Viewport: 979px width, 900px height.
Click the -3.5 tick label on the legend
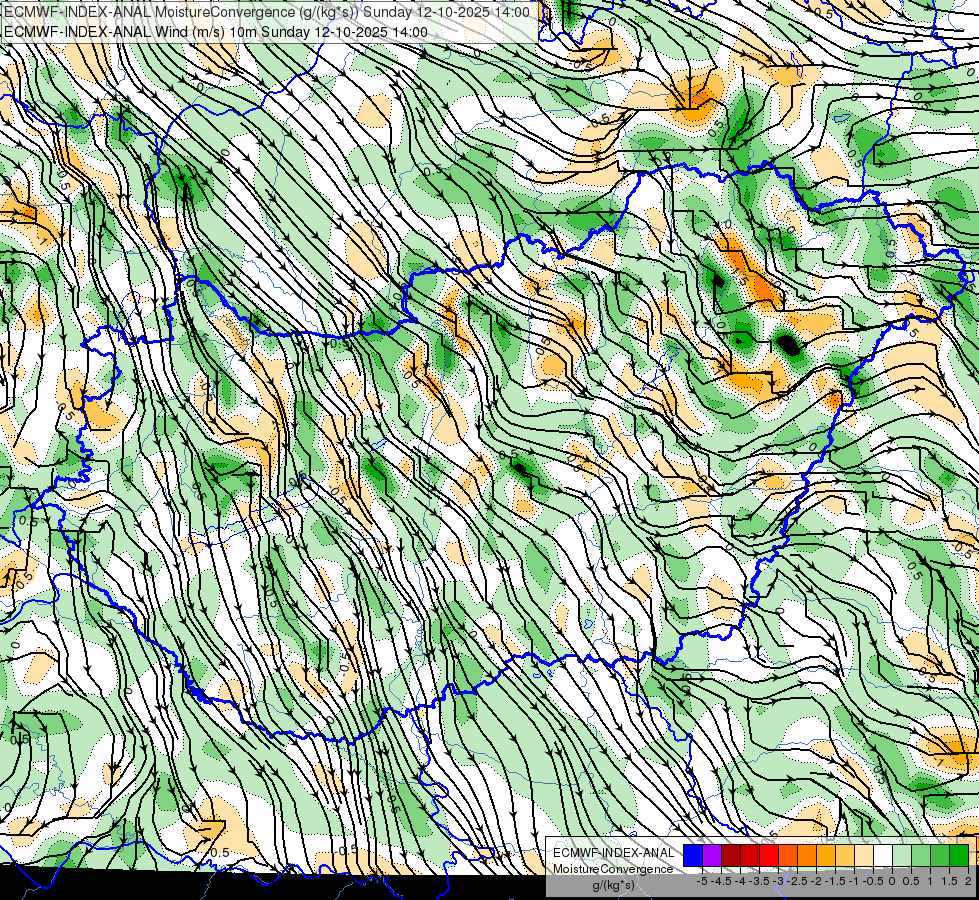point(760,881)
